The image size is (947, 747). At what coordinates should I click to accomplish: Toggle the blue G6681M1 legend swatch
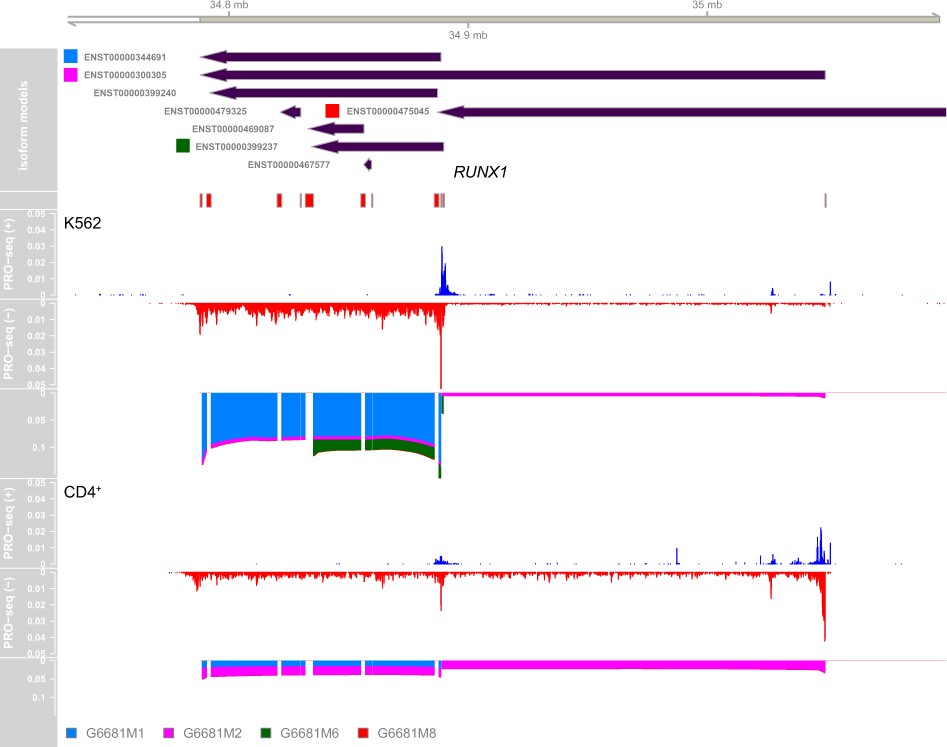point(70,734)
